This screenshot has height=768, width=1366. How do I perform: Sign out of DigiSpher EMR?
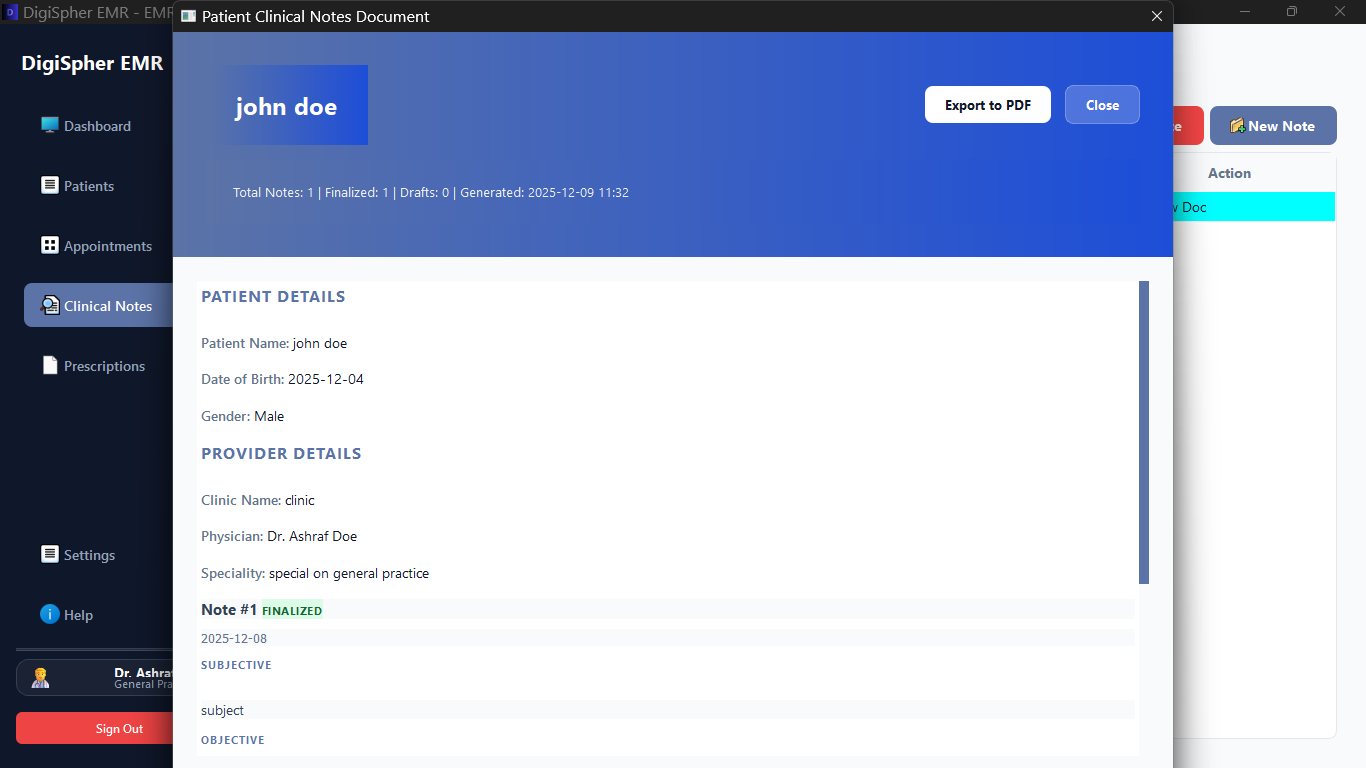[119, 728]
